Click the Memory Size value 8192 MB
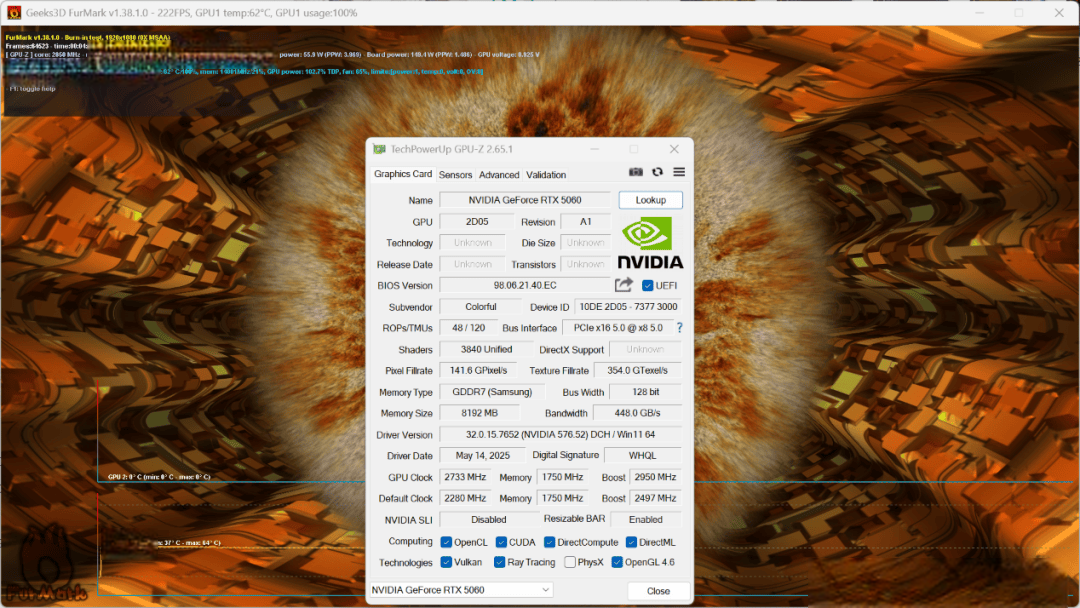The width and height of the screenshot is (1080, 608). [x=479, y=414]
